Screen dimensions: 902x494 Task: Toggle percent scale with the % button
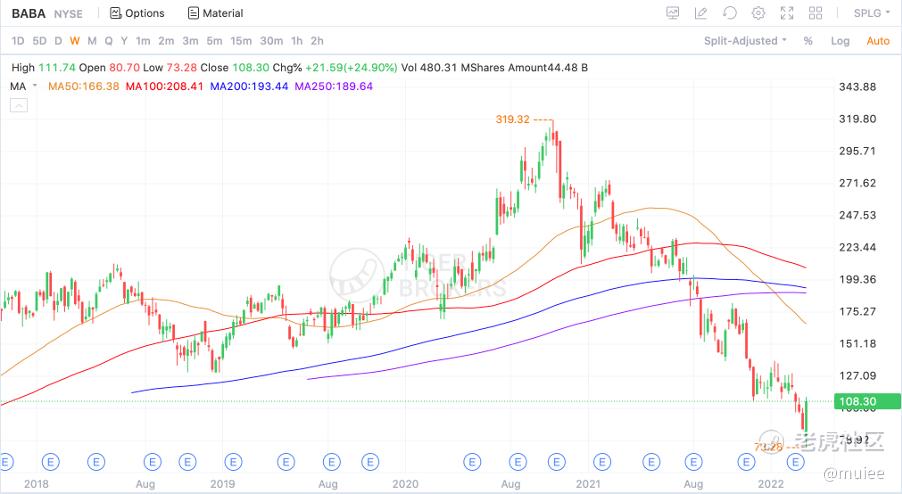(x=808, y=41)
